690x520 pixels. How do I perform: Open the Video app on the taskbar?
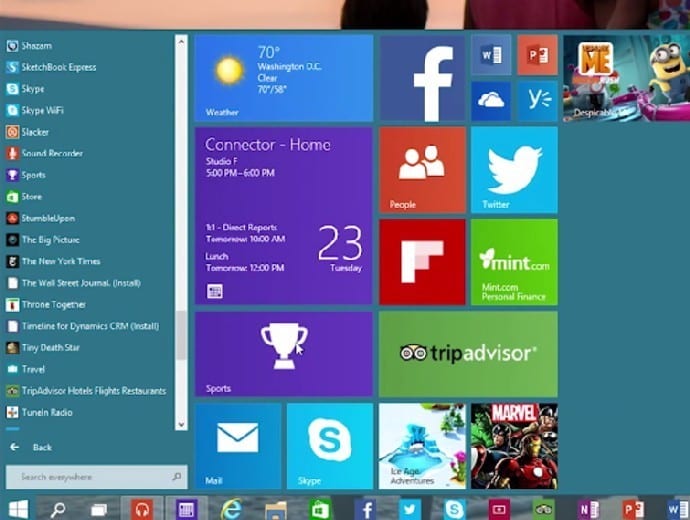(499, 509)
